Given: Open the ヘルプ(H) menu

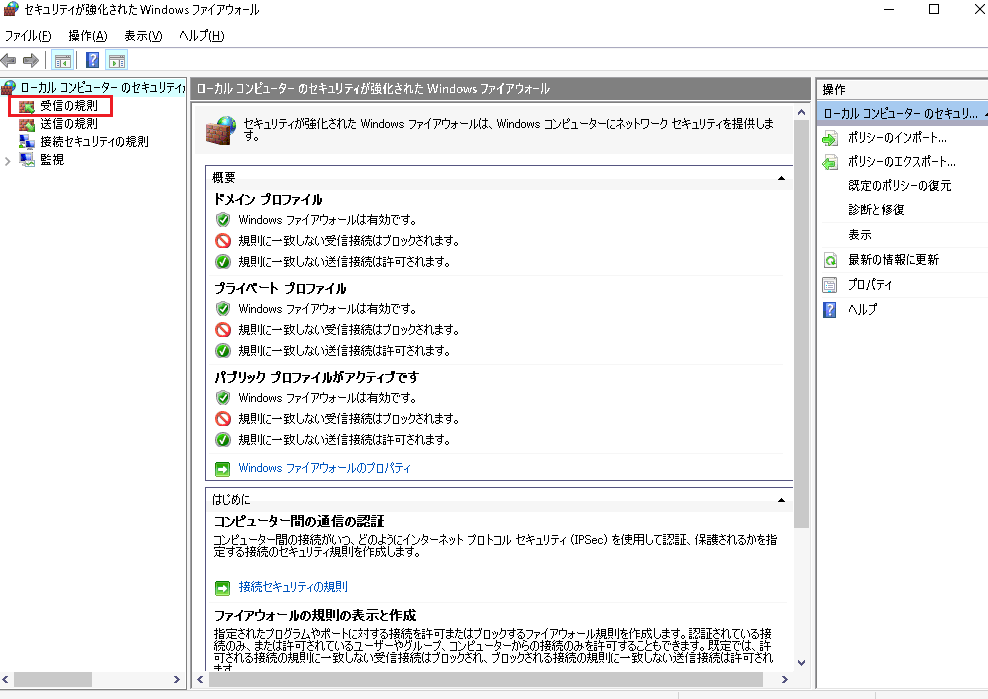Looking at the screenshot, I should [202, 36].
